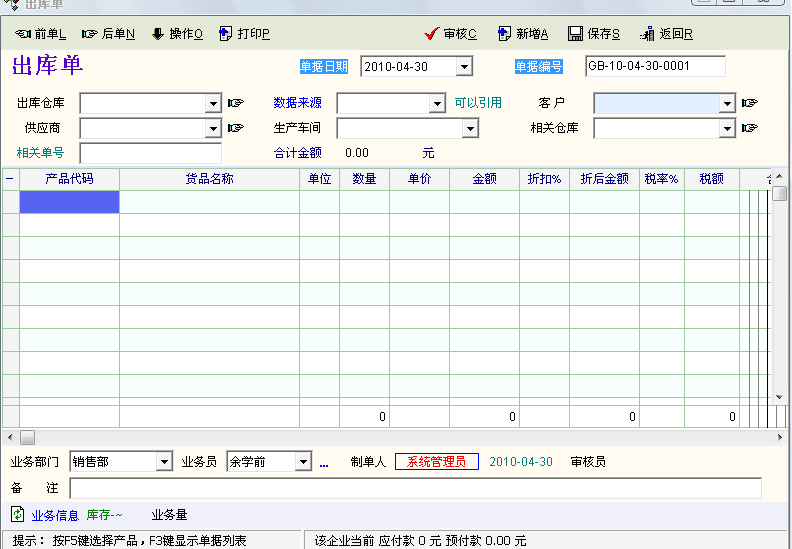Click the 打印 print icon
This screenshot has height=549, width=792.
226,34
